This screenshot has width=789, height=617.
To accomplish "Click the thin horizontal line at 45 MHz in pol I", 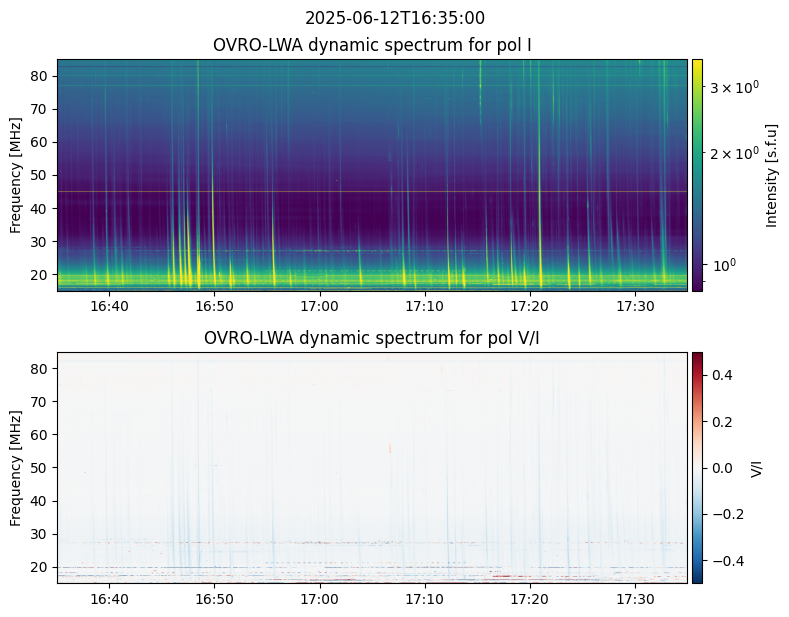I will pos(372,191).
